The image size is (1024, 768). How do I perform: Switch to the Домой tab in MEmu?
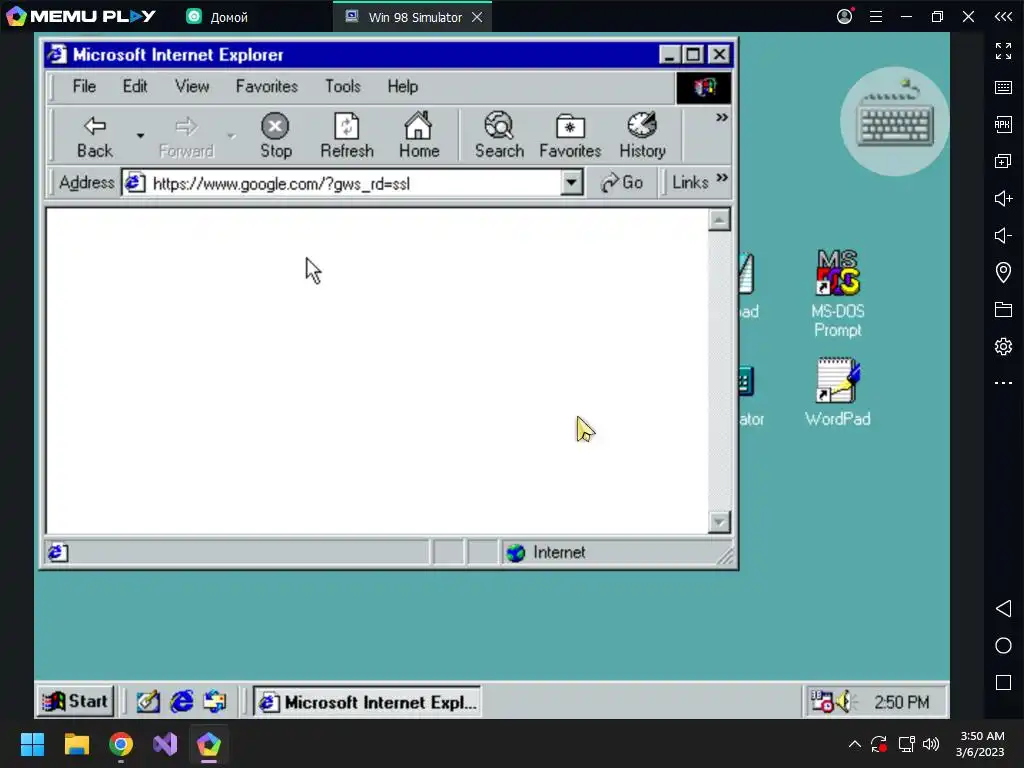[x=217, y=17]
